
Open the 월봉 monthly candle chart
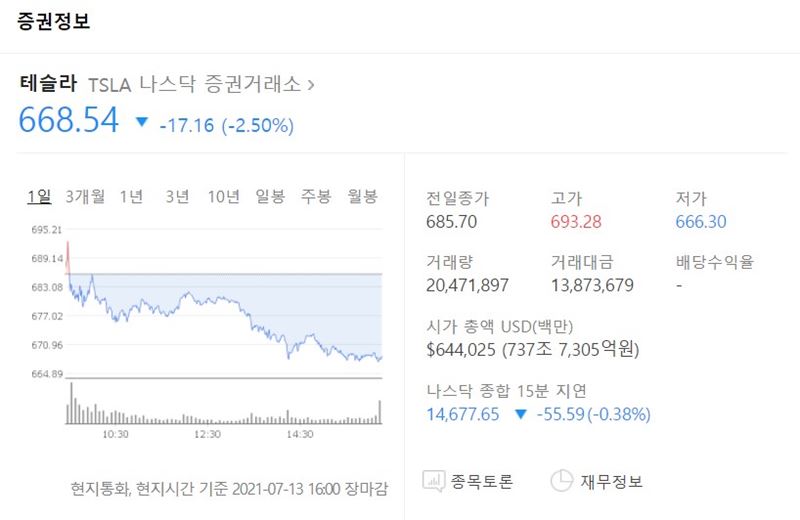(x=362, y=196)
